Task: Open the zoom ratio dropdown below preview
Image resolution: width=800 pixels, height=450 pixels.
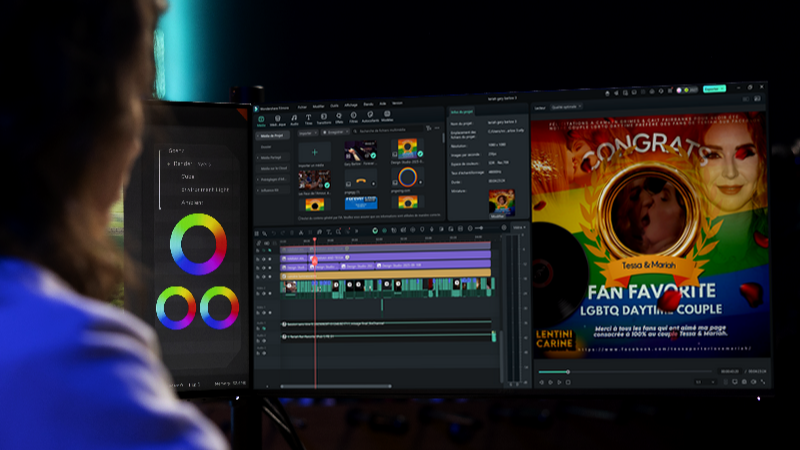Action: [706, 382]
